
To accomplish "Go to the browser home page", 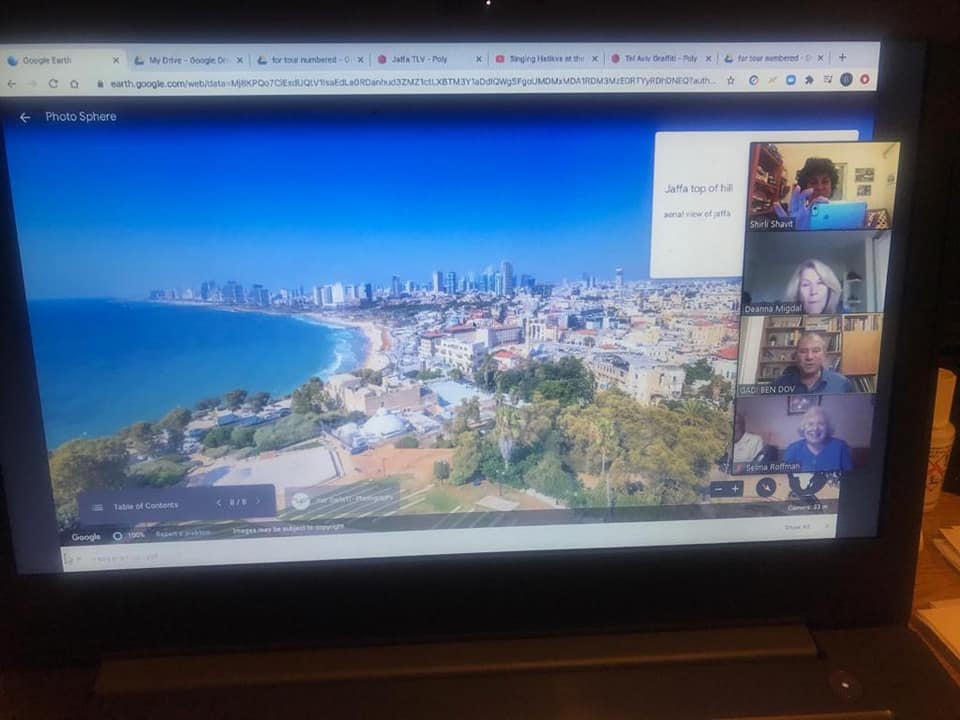I will pos(74,84).
